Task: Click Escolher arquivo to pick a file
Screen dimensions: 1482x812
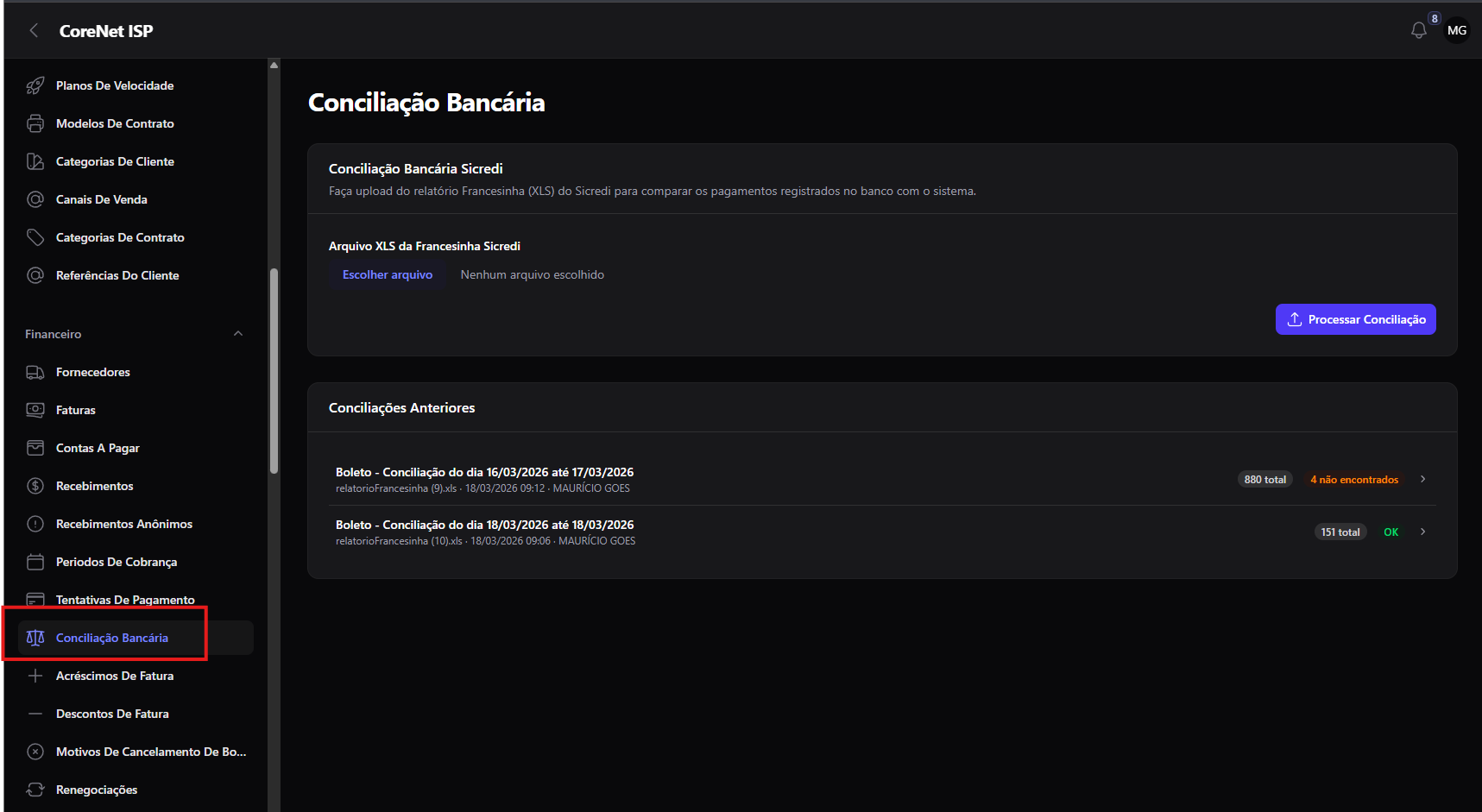Action: [x=387, y=274]
